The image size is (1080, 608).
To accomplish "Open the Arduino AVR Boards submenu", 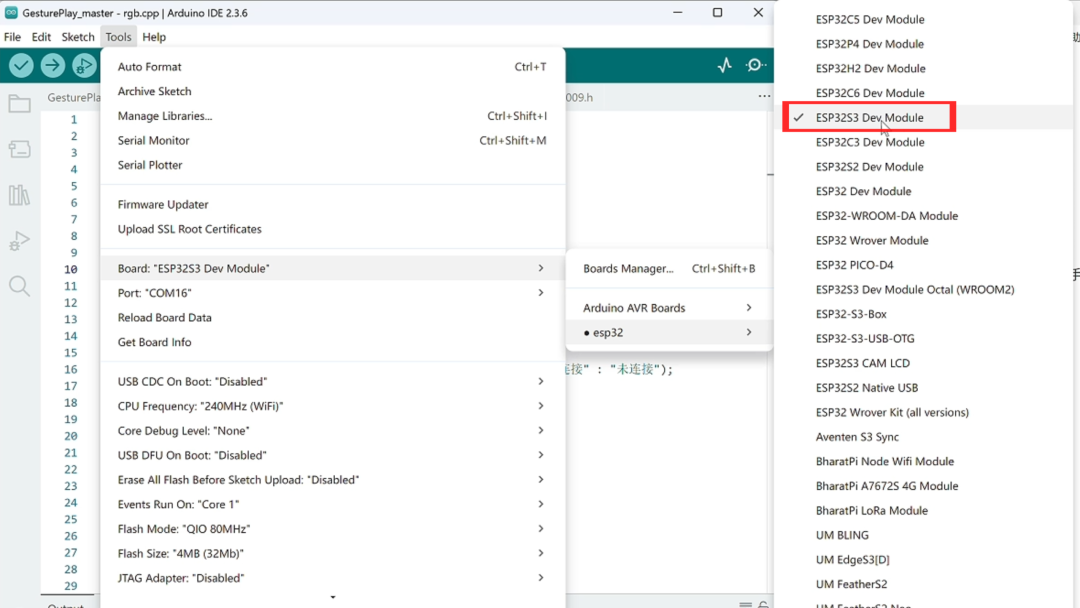I will 668,308.
